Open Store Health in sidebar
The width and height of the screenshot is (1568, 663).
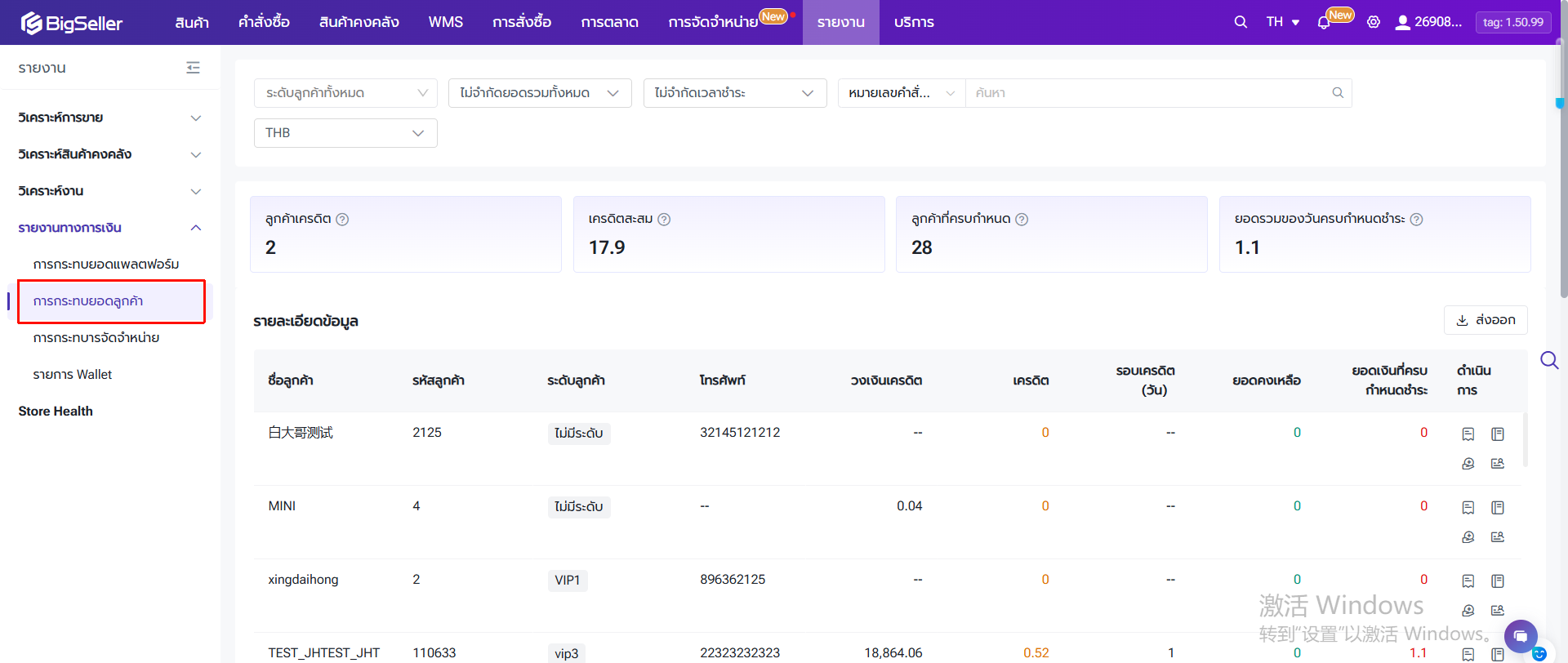click(x=56, y=412)
